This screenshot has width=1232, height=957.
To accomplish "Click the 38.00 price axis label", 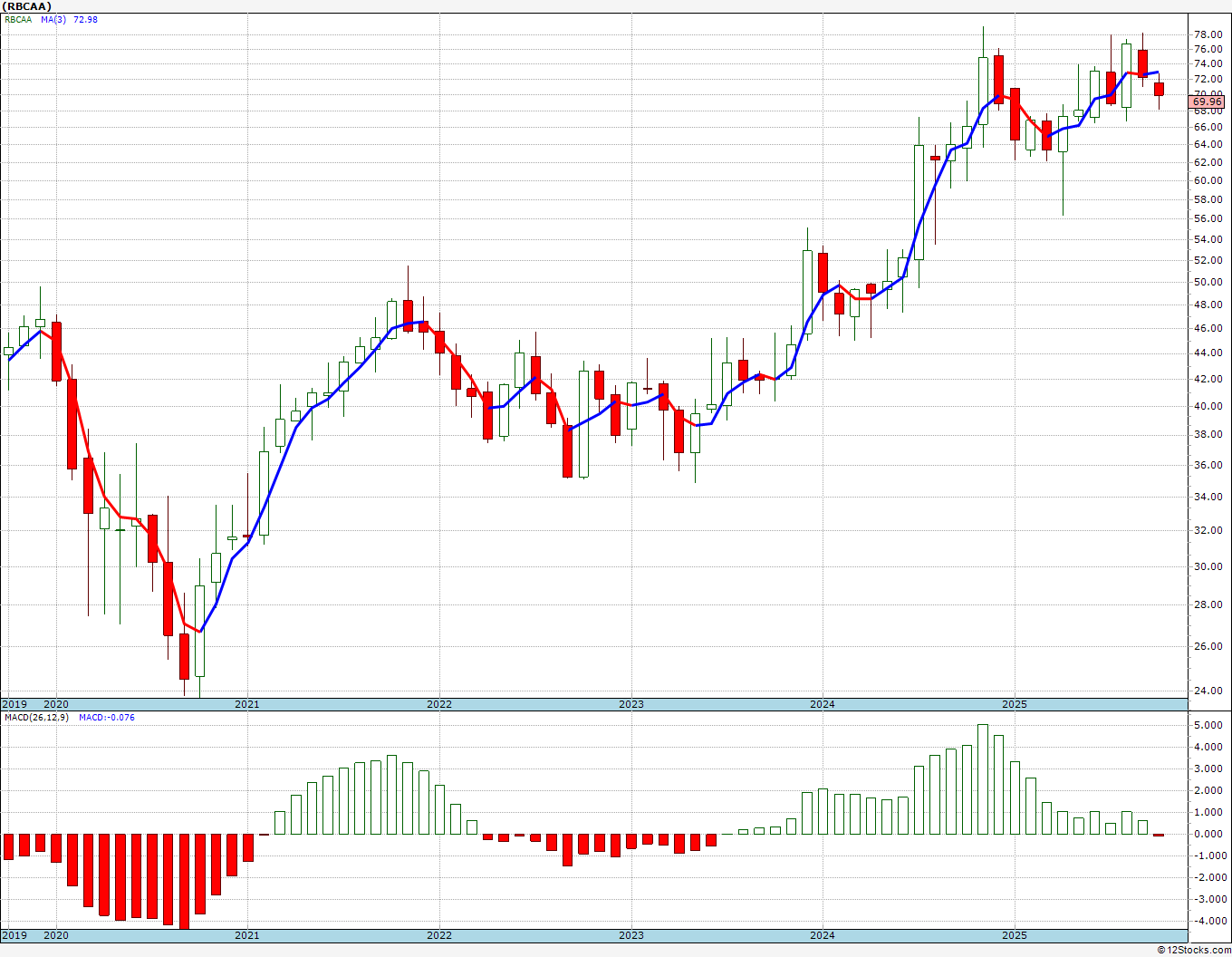I will pyautogui.click(x=1208, y=434).
